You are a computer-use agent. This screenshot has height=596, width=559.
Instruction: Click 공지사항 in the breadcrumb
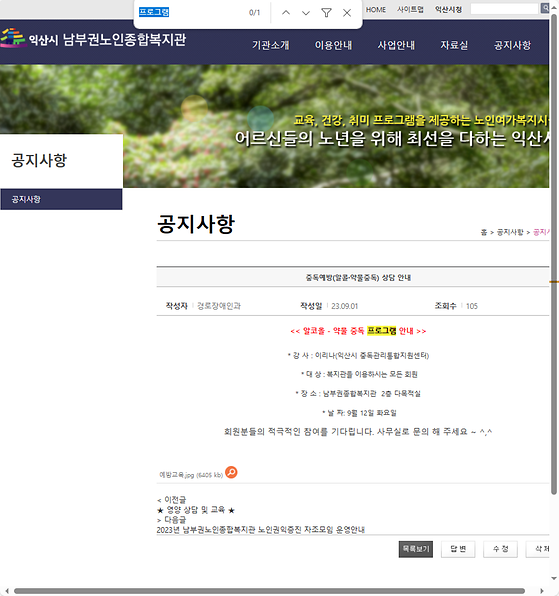[510, 232]
